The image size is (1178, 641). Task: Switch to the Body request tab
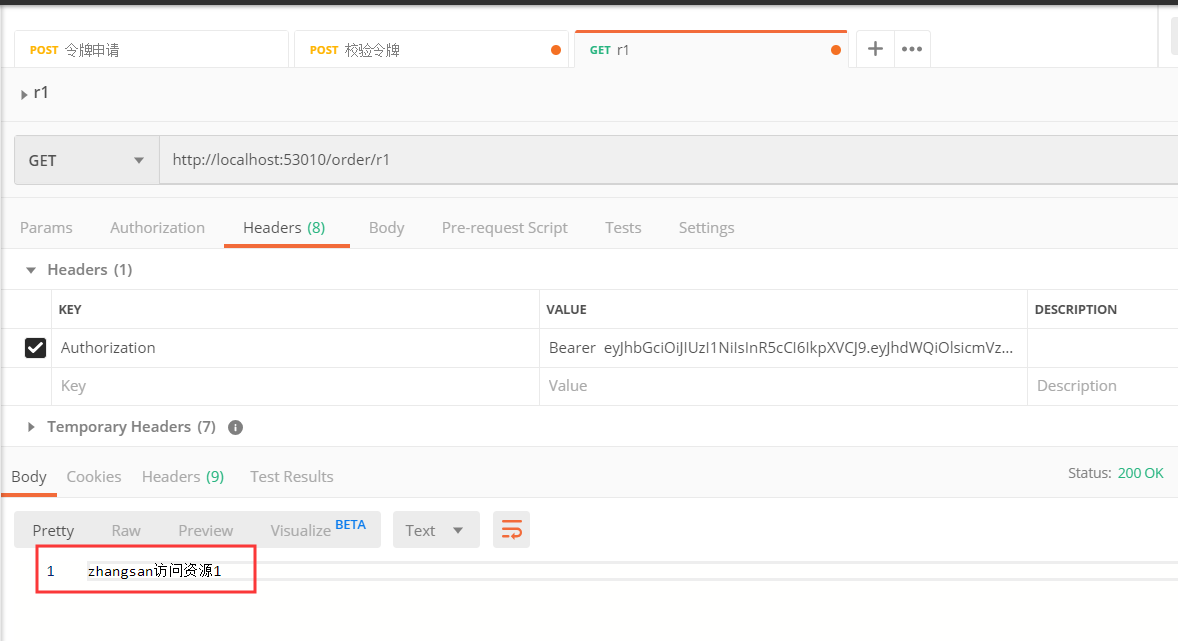[x=386, y=227]
